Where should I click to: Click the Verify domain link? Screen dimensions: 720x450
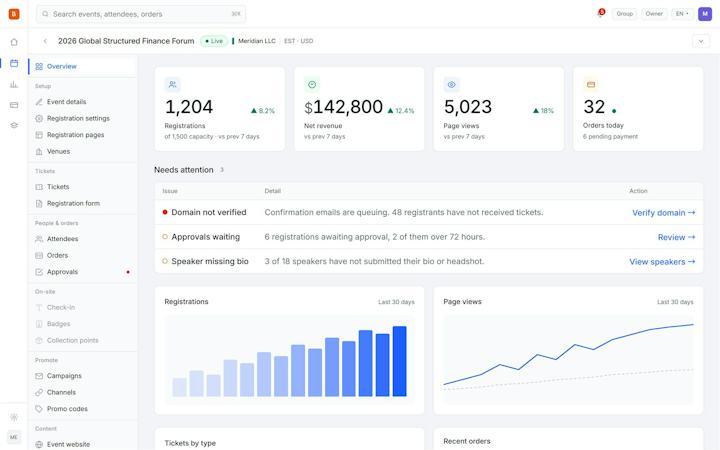pos(664,213)
